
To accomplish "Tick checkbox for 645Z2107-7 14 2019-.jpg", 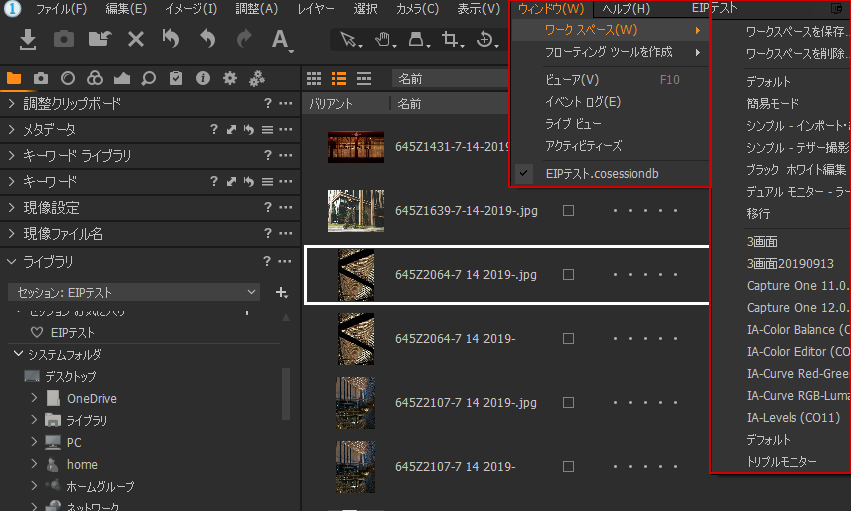I will click(568, 403).
